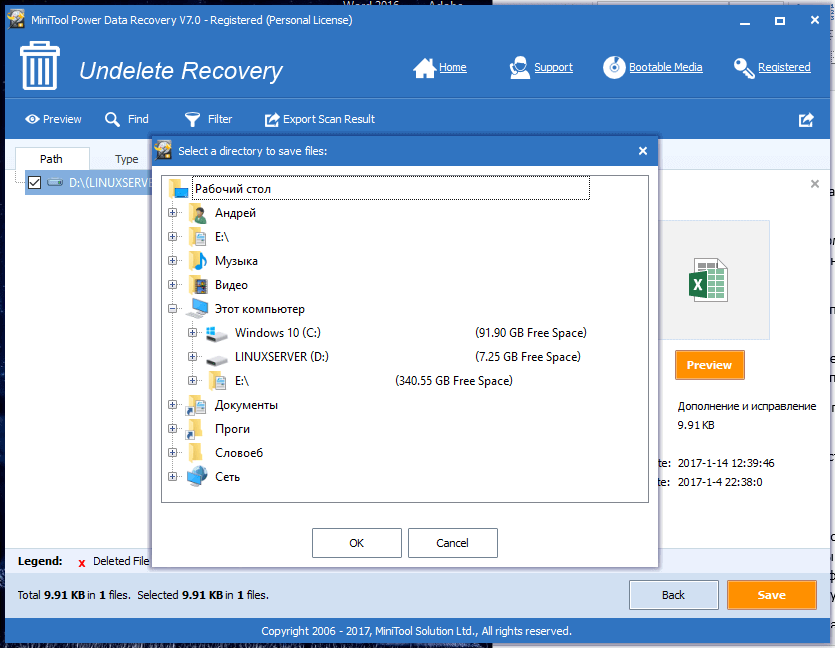
Task: Select the LINUXSERVER (D:) drive
Action: point(281,357)
